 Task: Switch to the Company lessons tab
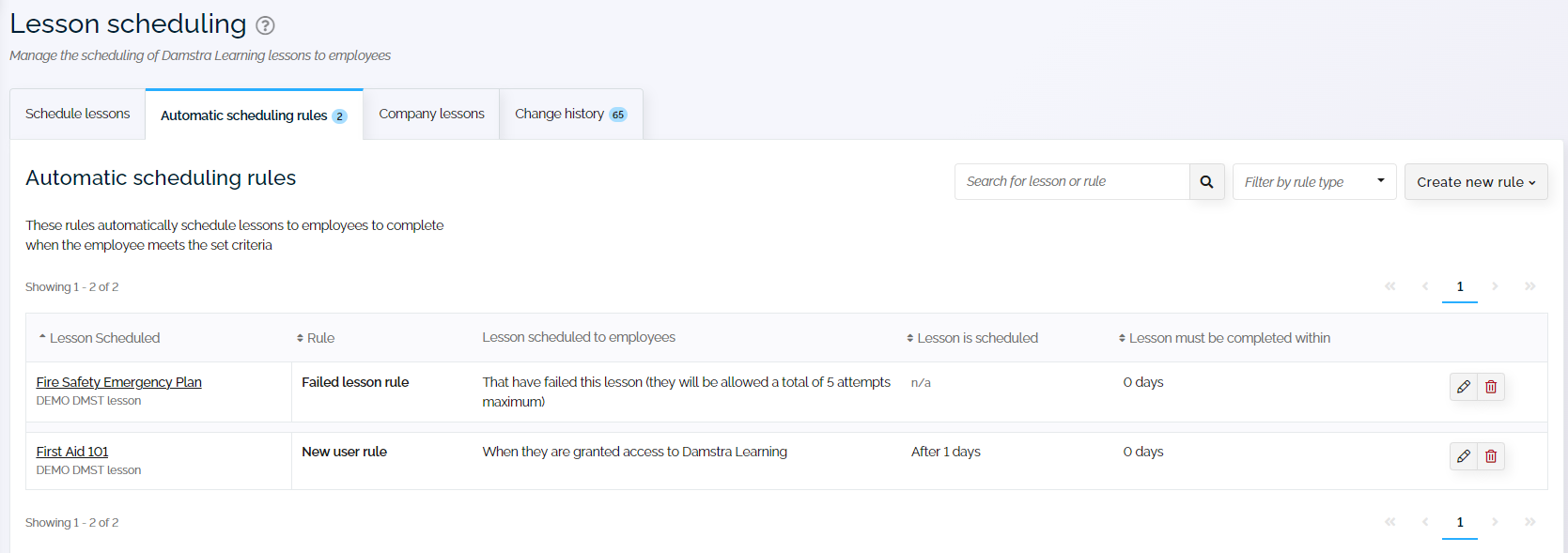[x=430, y=113]
